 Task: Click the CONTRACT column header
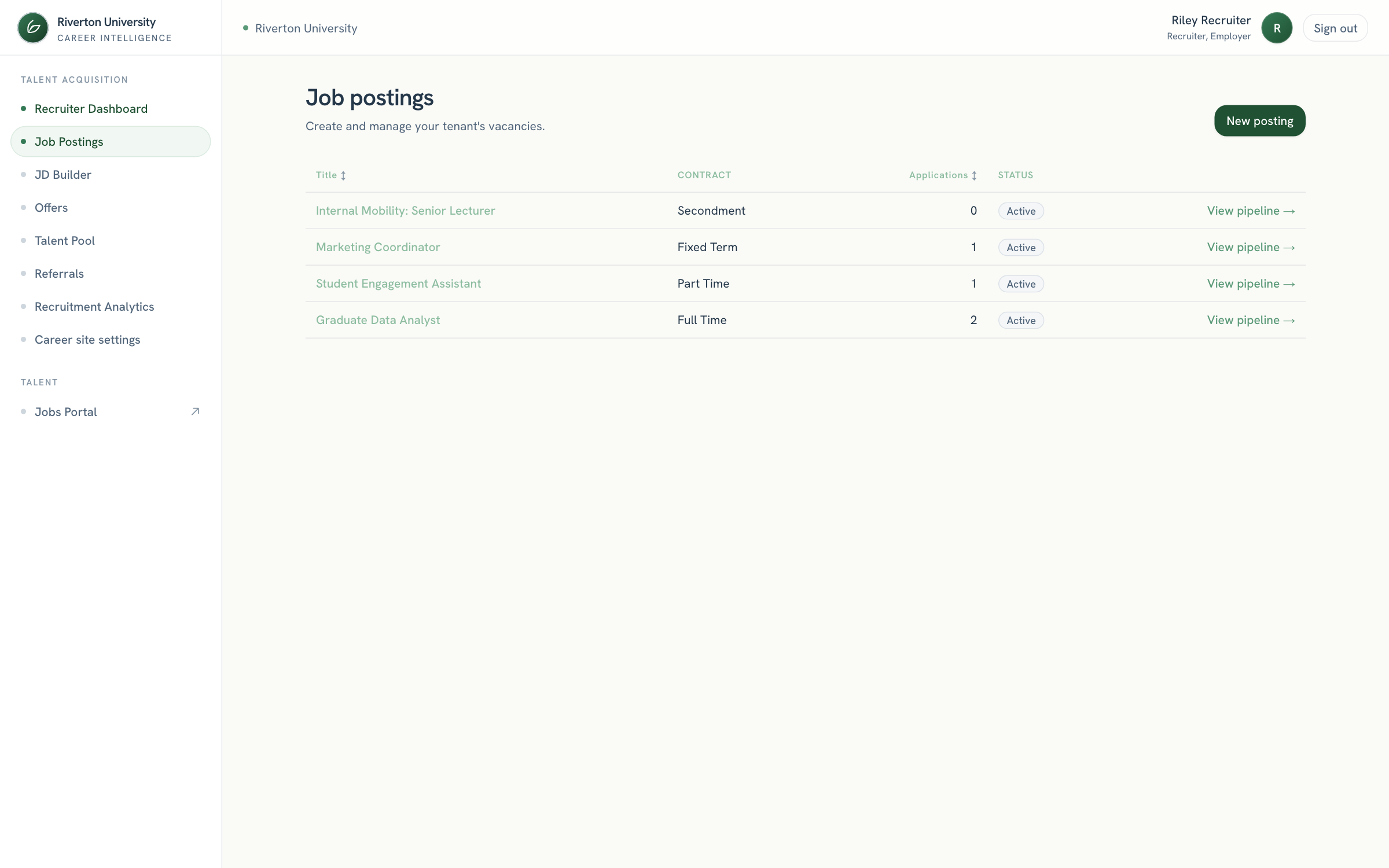tap(704, 175)
